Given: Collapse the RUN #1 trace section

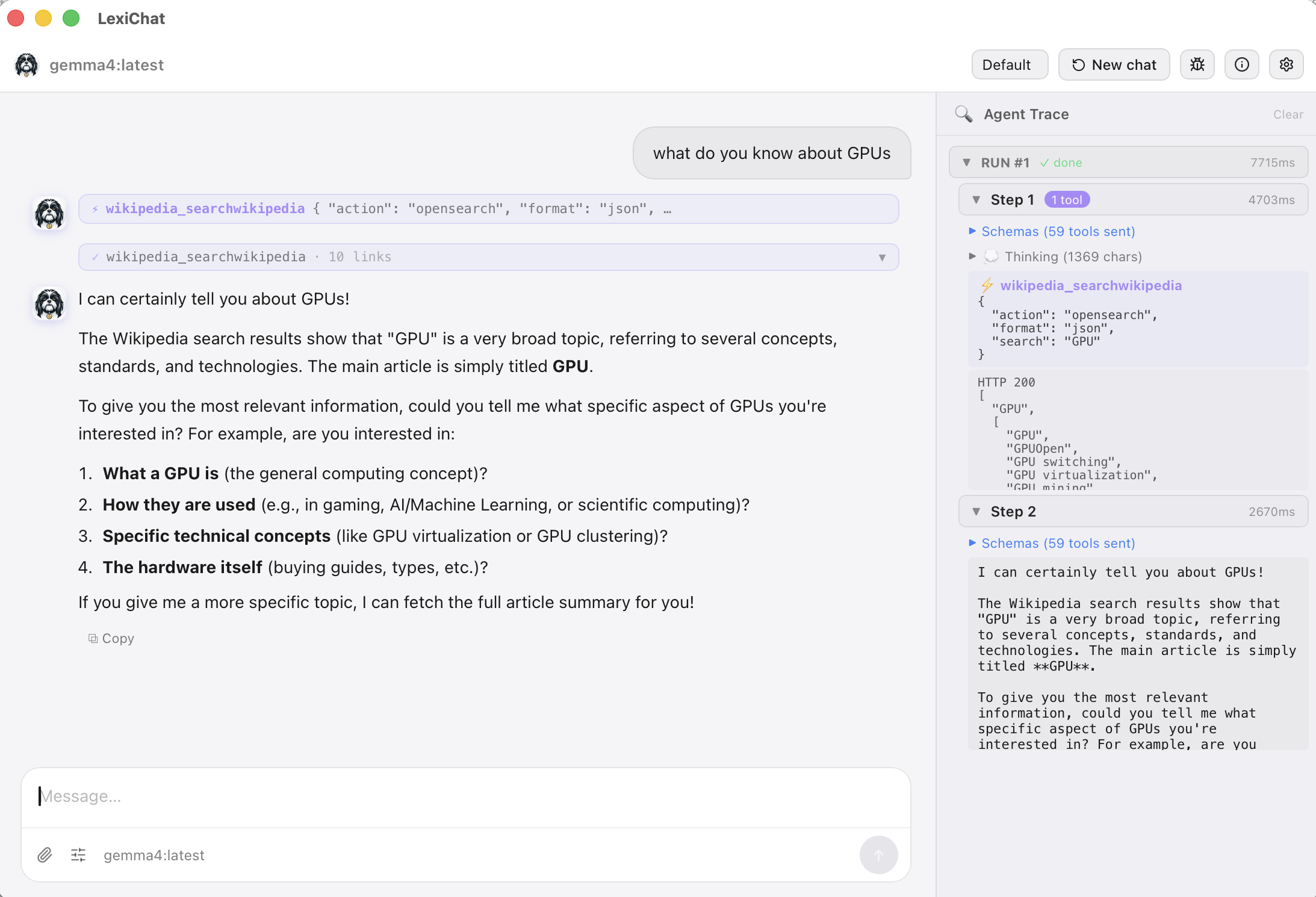Looking at the screenshot, I should pyautogui.click(x=967, y=162).
